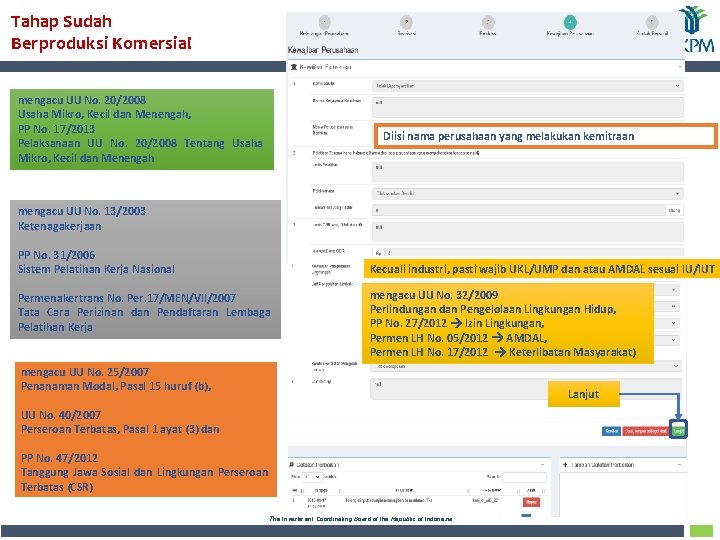Image resolution: width=720 pixels, height=540 pixels.
Task: Jump to the fifth wizard step circle
Action: (x=652, y=22)
